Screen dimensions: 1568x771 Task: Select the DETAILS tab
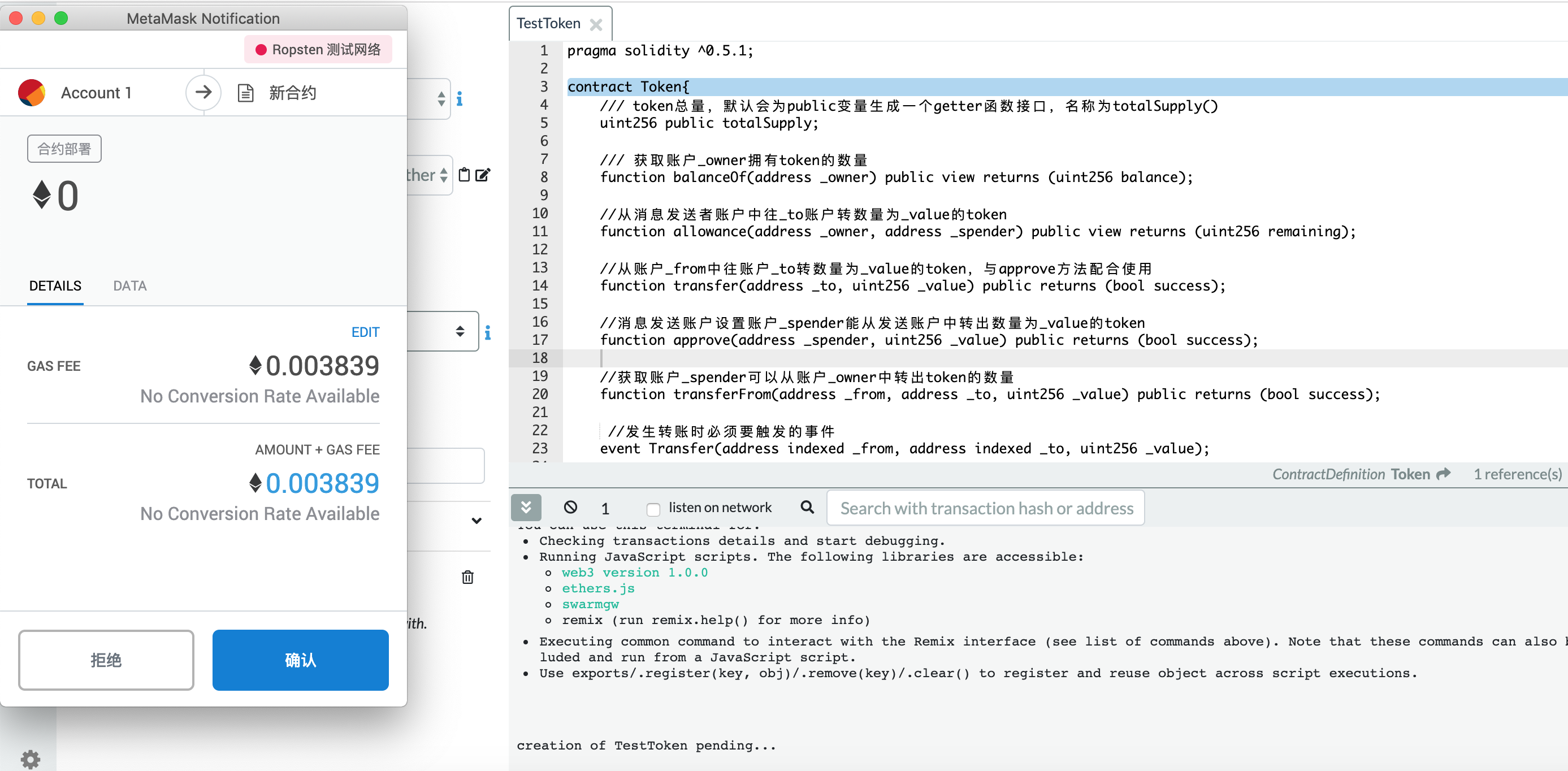(x=55, y=286)
